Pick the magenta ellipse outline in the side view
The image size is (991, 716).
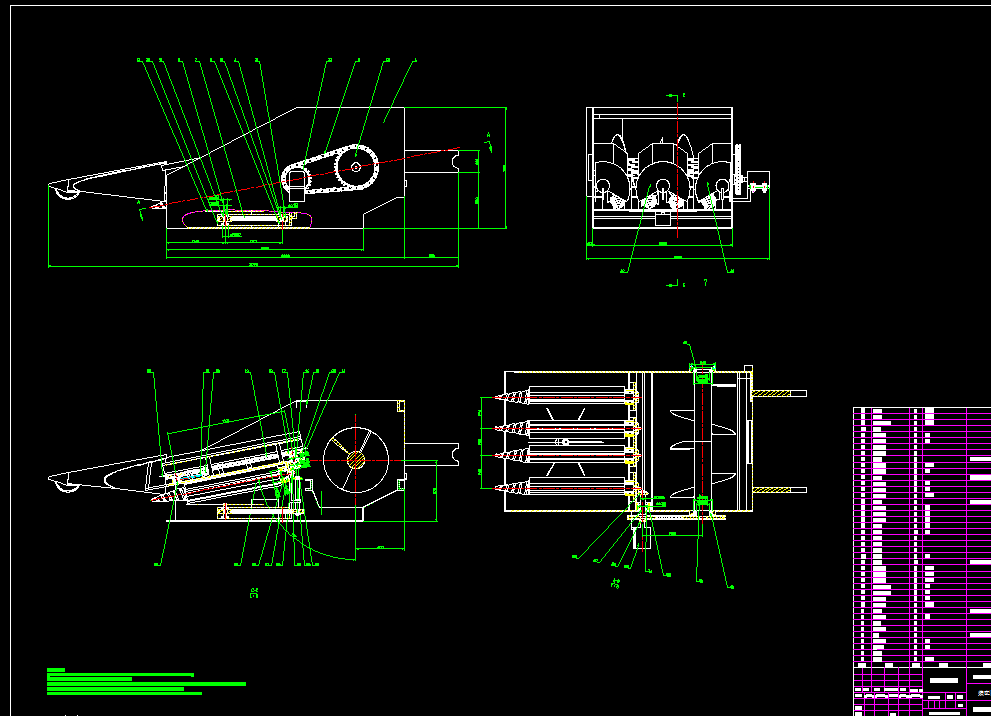click(x=247, y=219)
